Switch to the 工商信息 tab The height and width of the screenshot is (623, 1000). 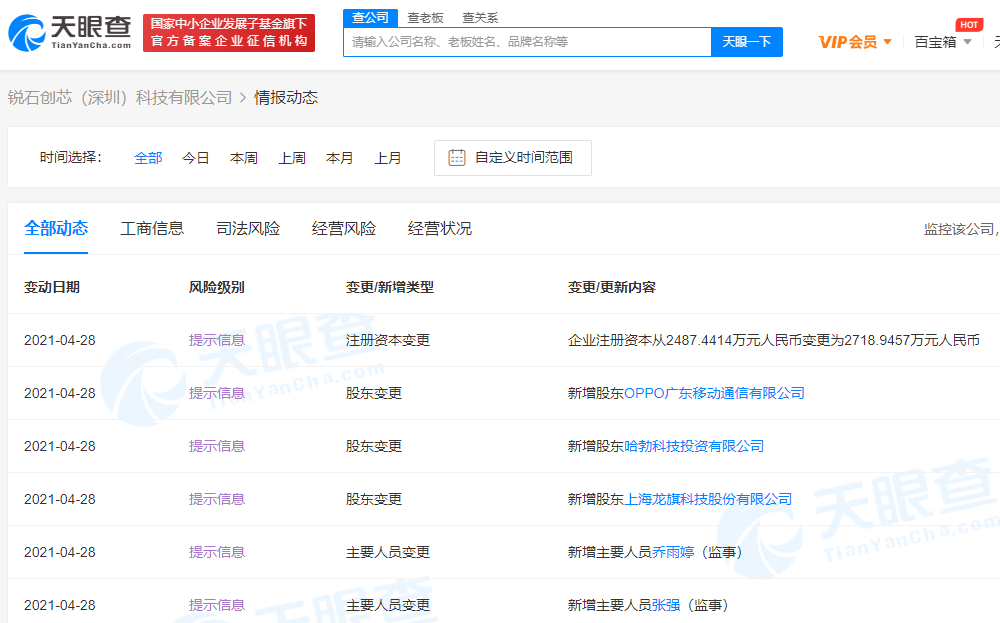152,228
